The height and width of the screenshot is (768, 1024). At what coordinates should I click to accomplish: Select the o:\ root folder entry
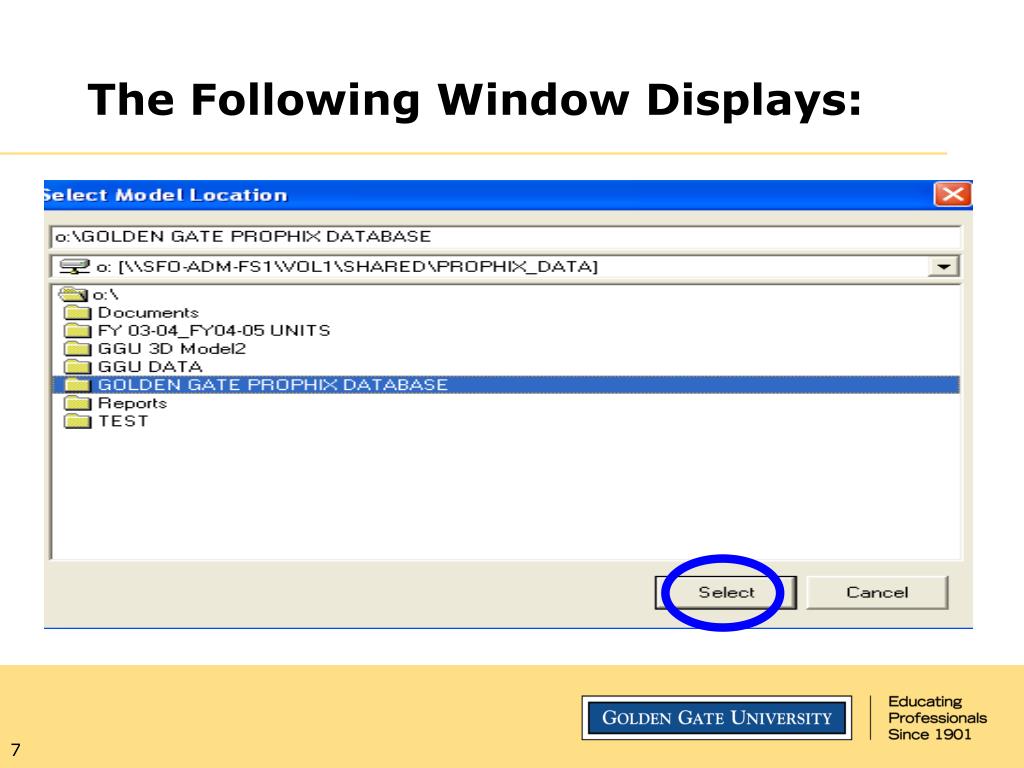[x=105, y=295]
